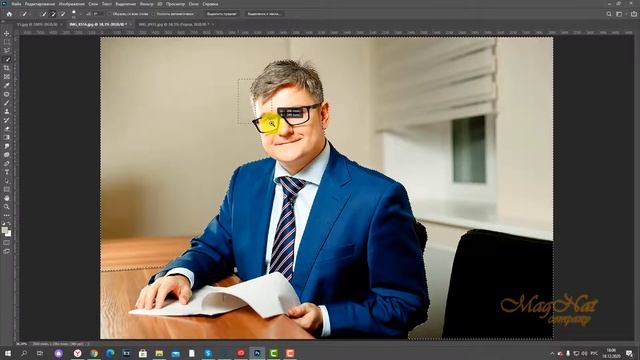Select the Eraser tool
This screenshot has width=640, height=360.
click(7, 129)
